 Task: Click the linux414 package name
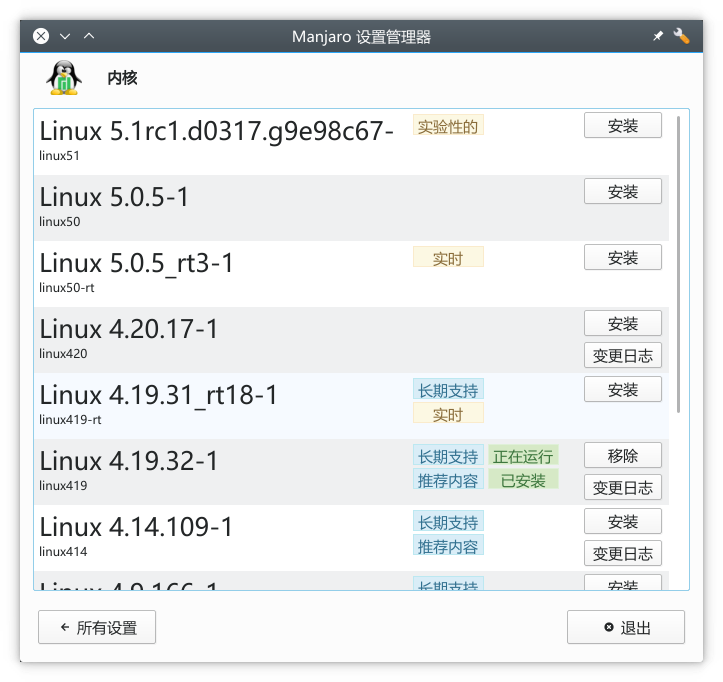point(63,552)
